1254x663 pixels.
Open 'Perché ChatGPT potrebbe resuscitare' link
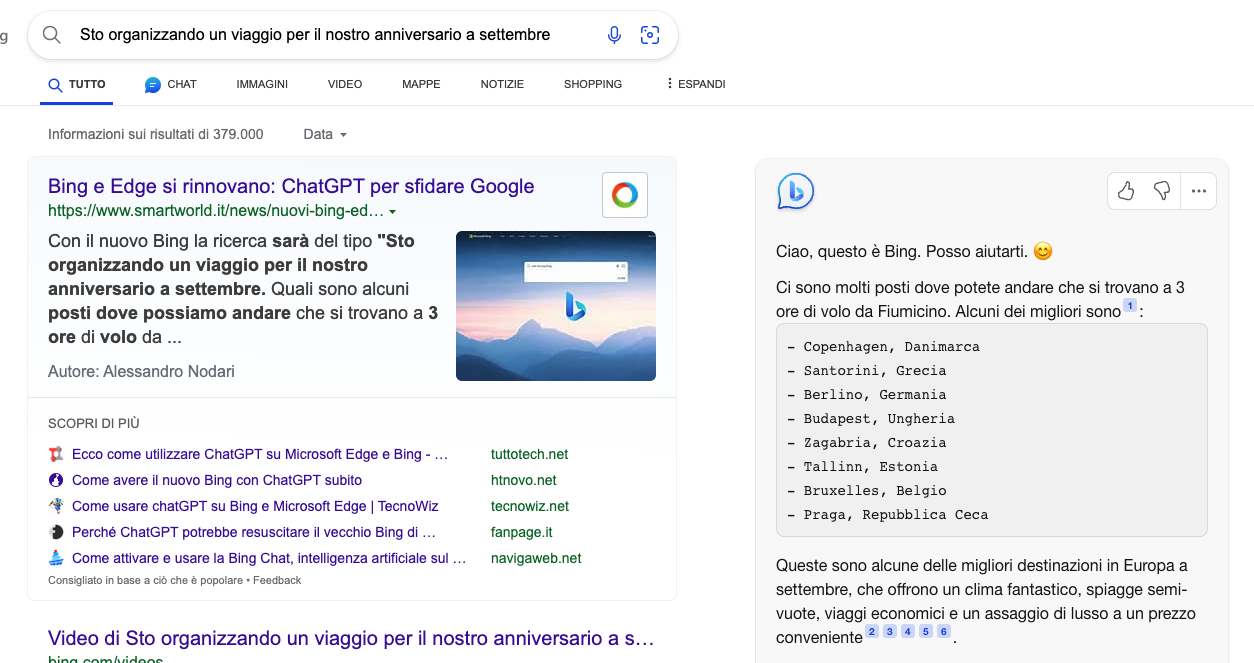click(x=254, y=532)
